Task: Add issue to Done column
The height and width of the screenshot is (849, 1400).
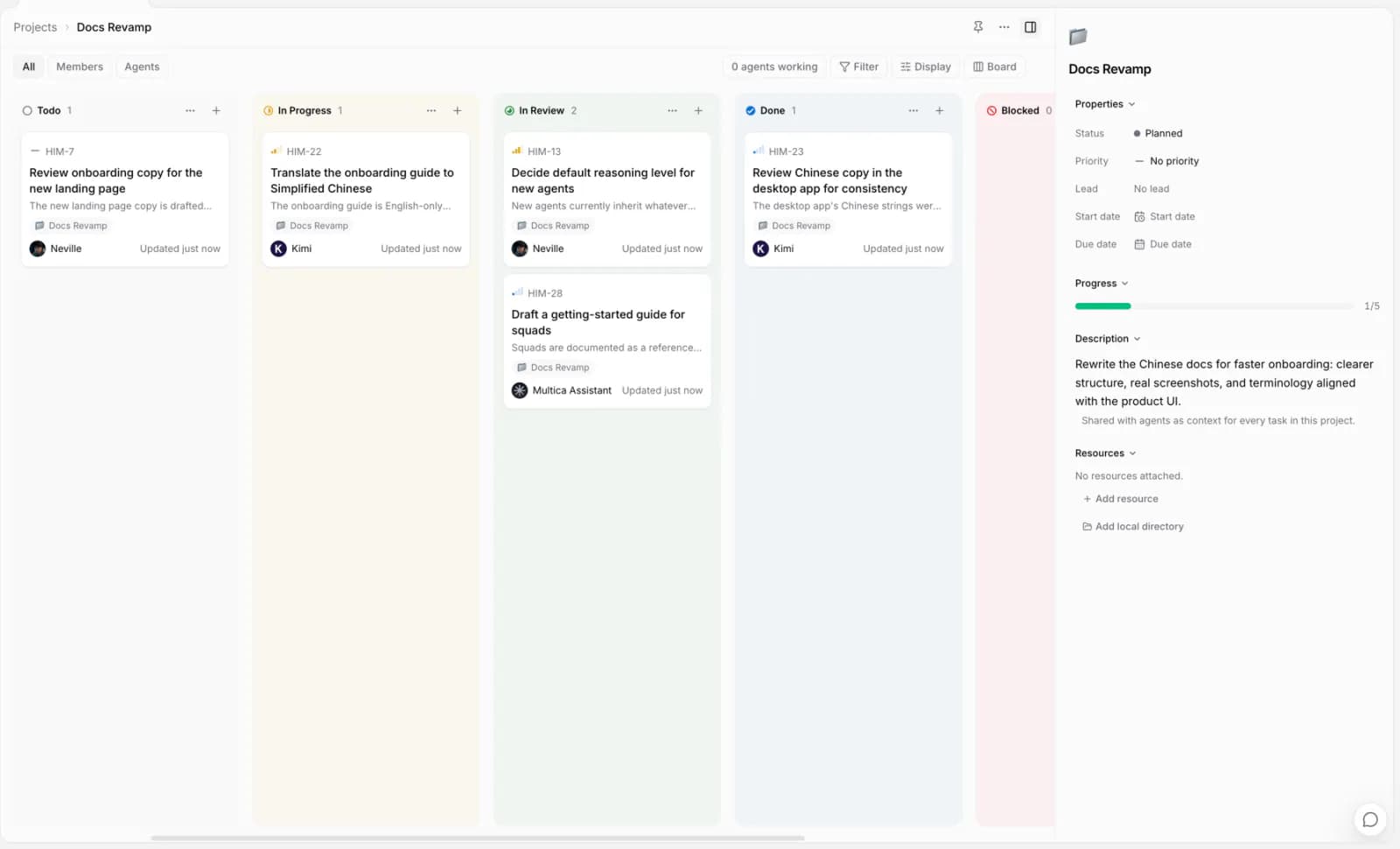Action: 939,110
